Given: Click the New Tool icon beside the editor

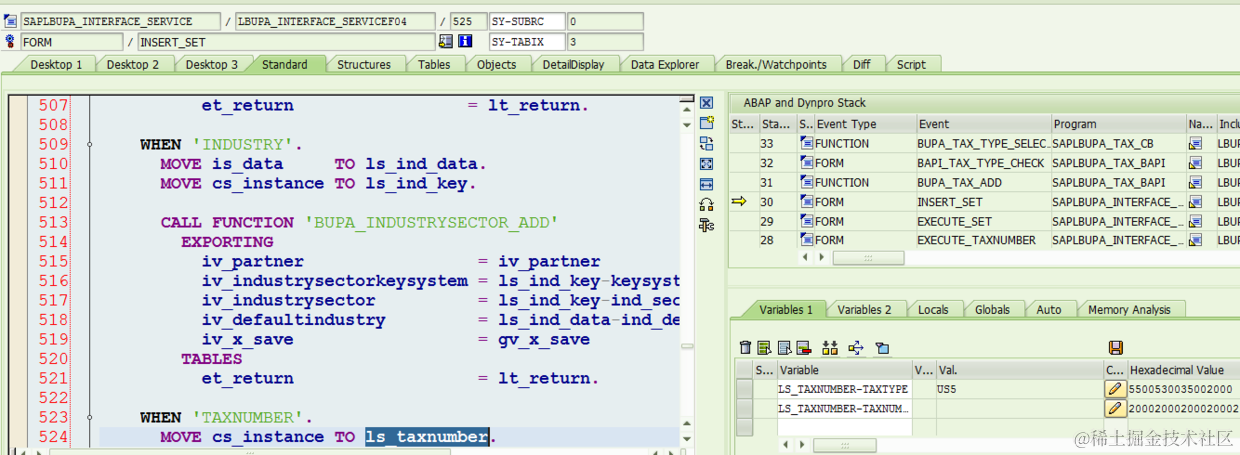Looking at the screenshot, I should (706, 123).
